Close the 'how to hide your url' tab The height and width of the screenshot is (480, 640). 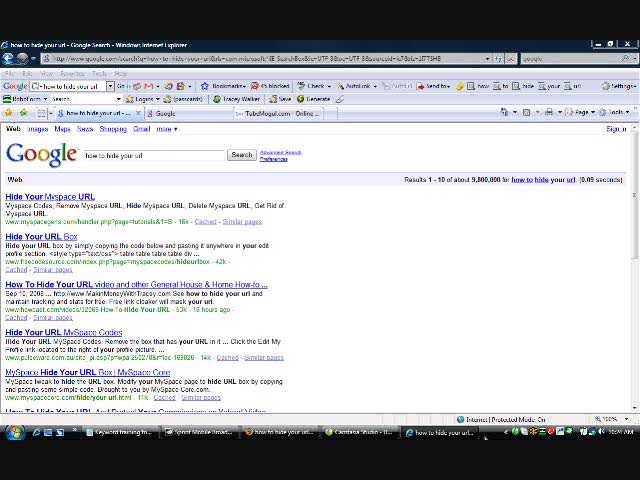coord(138,113)
